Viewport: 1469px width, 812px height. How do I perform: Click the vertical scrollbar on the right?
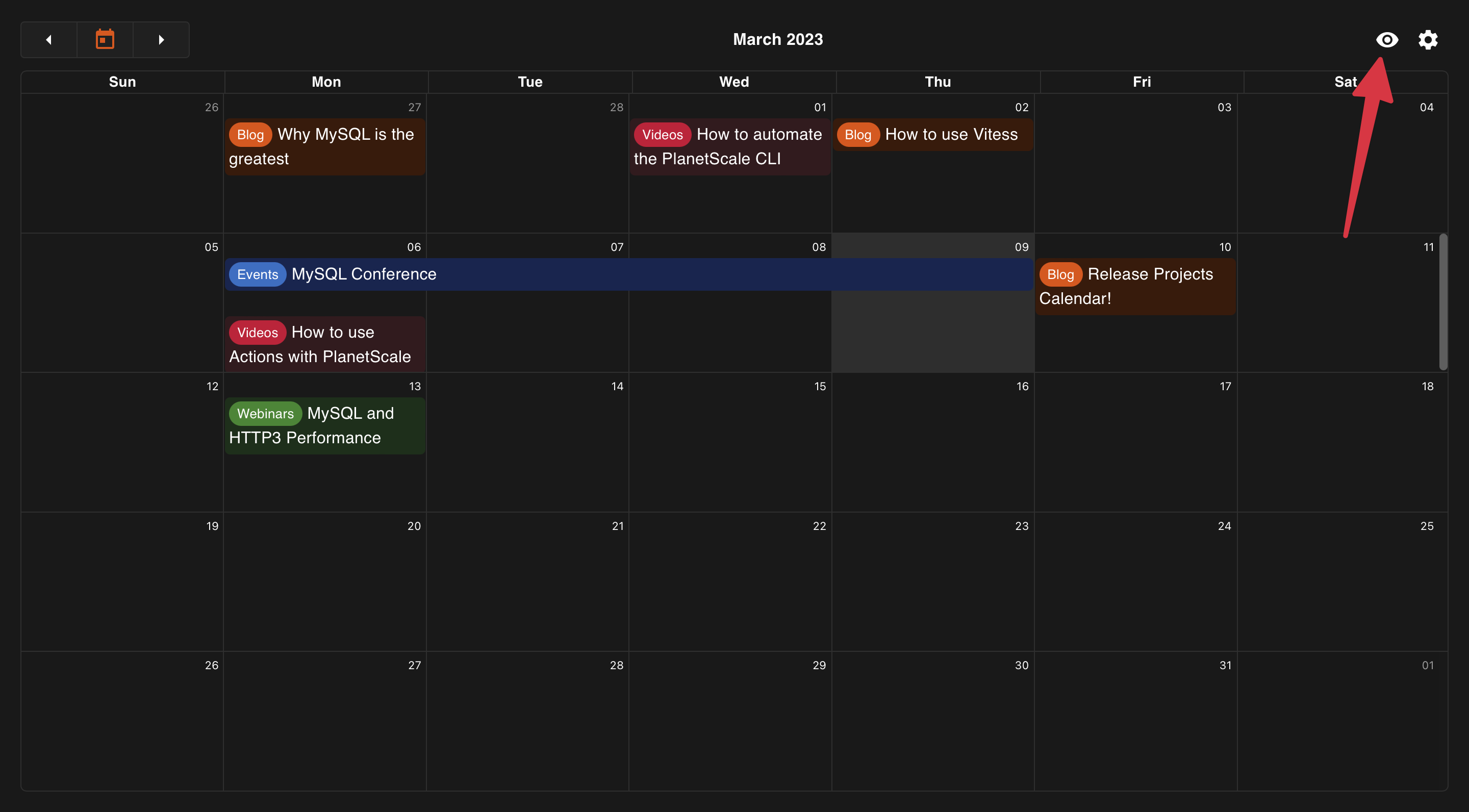(x=1443, y=302)
